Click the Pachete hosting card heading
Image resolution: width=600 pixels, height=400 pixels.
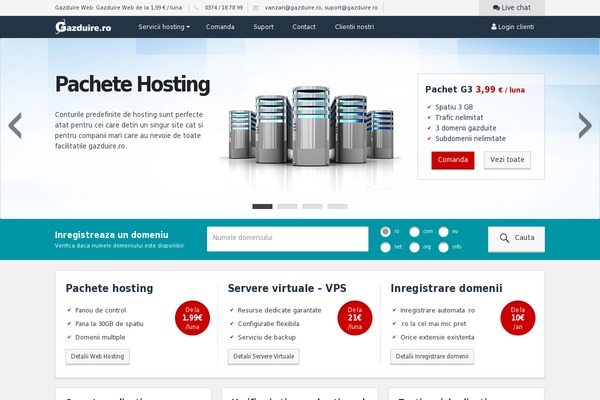coord(109,288)
